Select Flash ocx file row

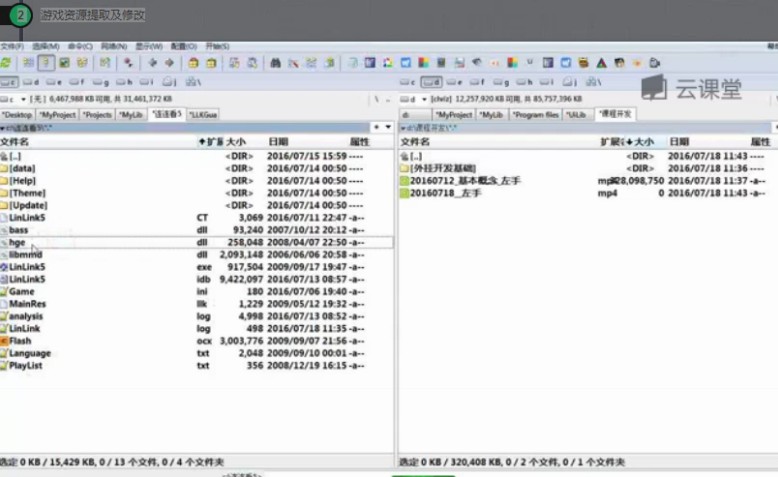196,341
